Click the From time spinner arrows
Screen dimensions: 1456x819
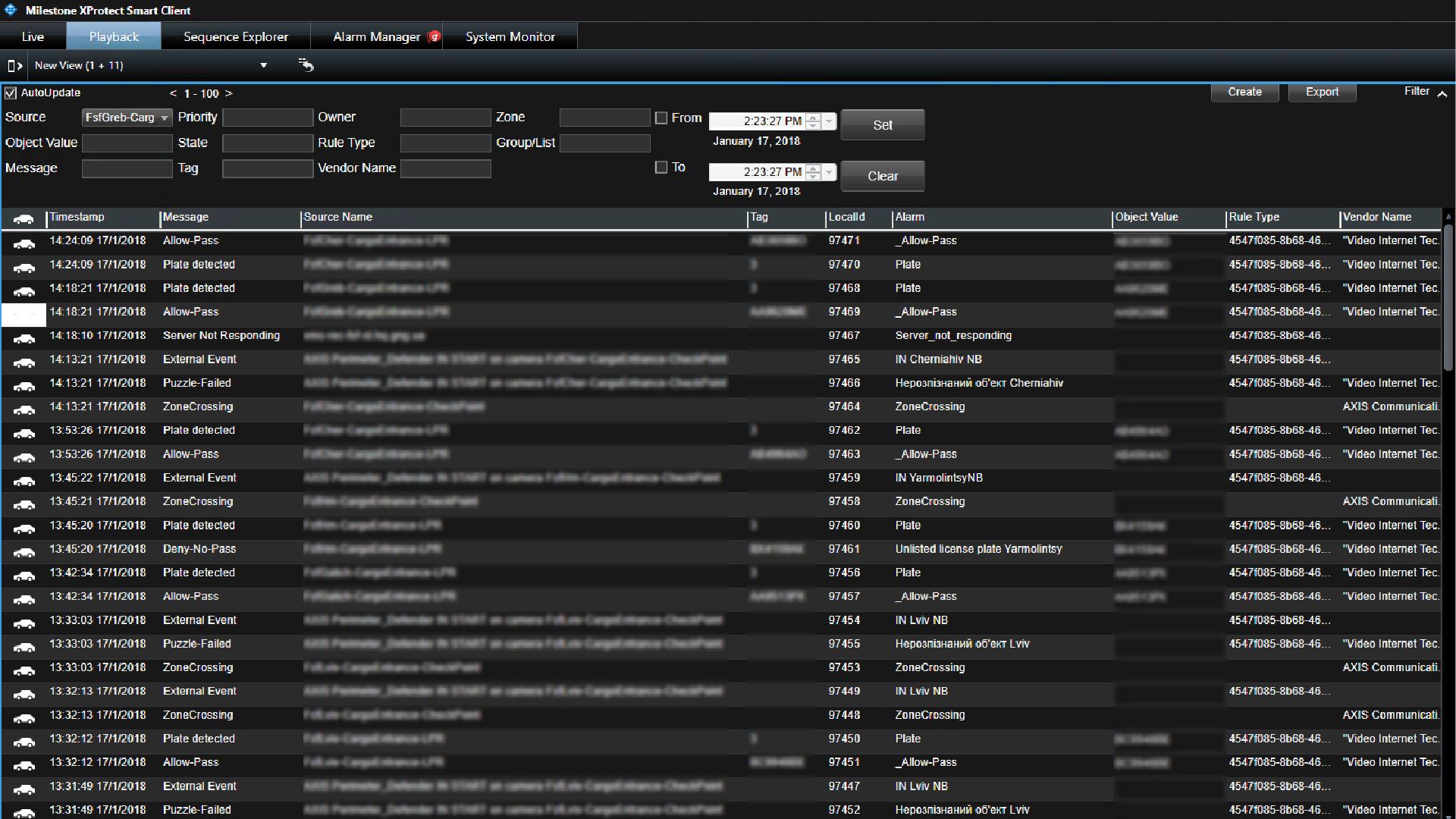pos(813,121)
